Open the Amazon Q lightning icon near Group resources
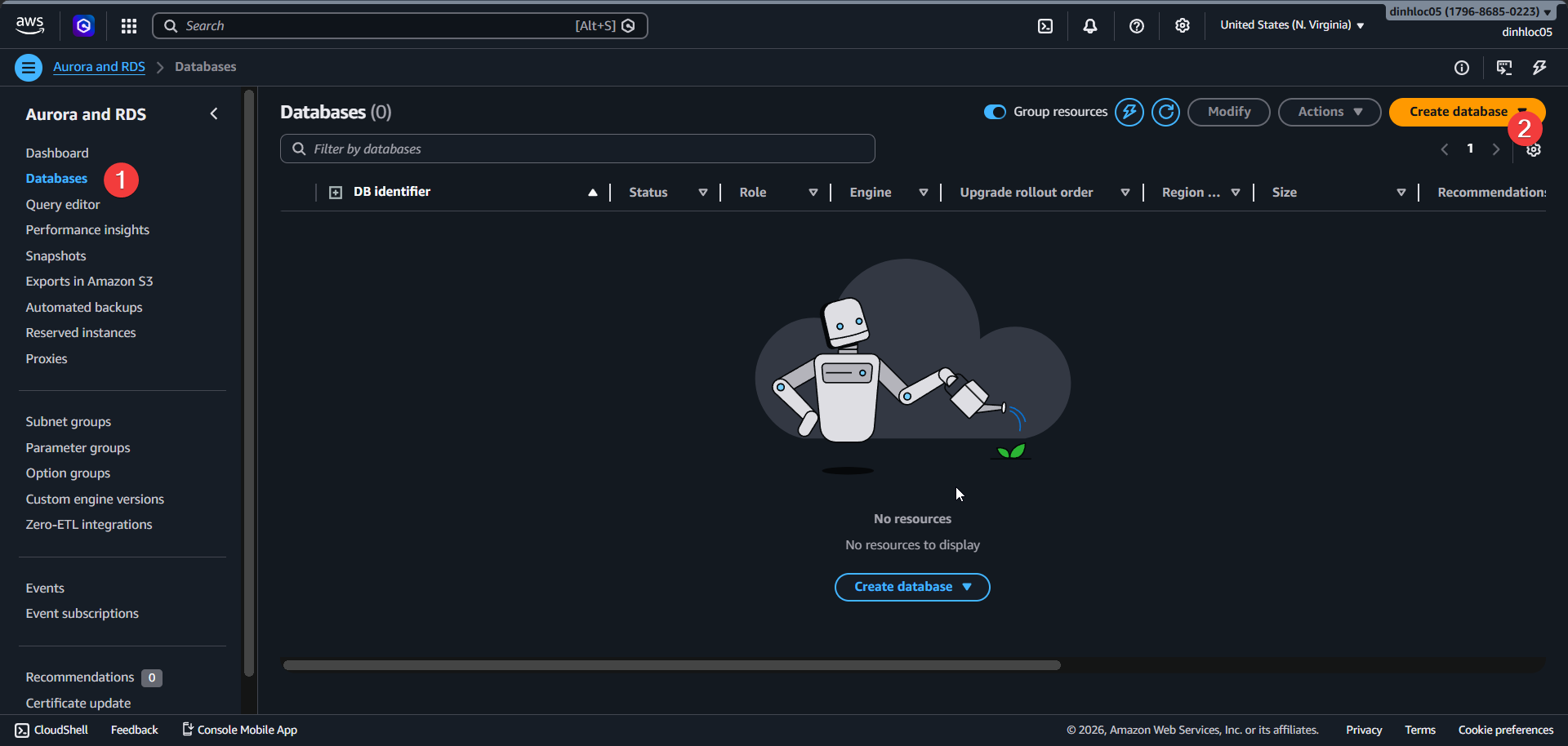Screen dimensions: 1568x746 pyautogui.click(x=1129, y=112)
